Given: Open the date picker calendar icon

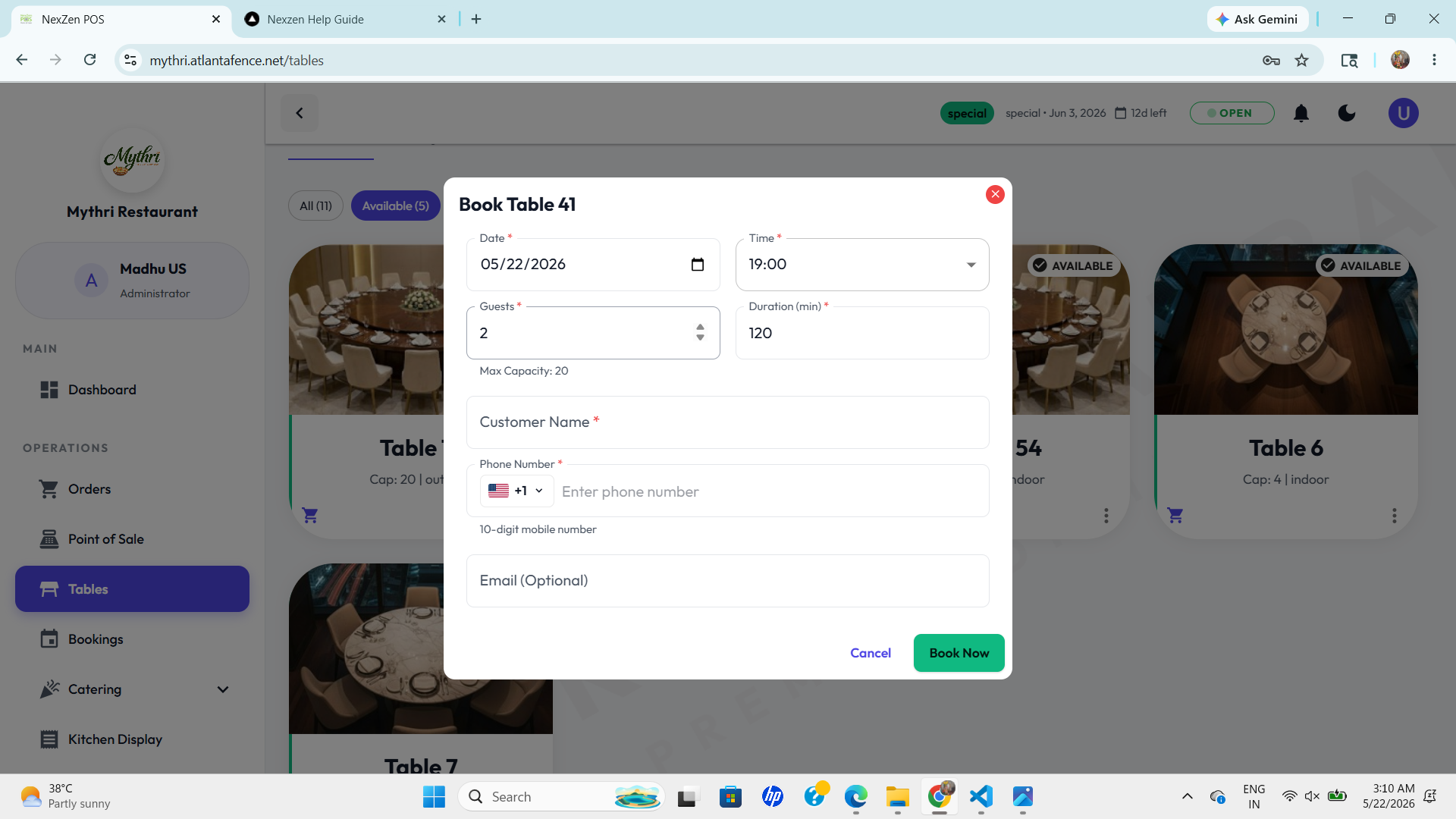Looking at the screenshot, I should pyautogui.click(x=698, y=265).
